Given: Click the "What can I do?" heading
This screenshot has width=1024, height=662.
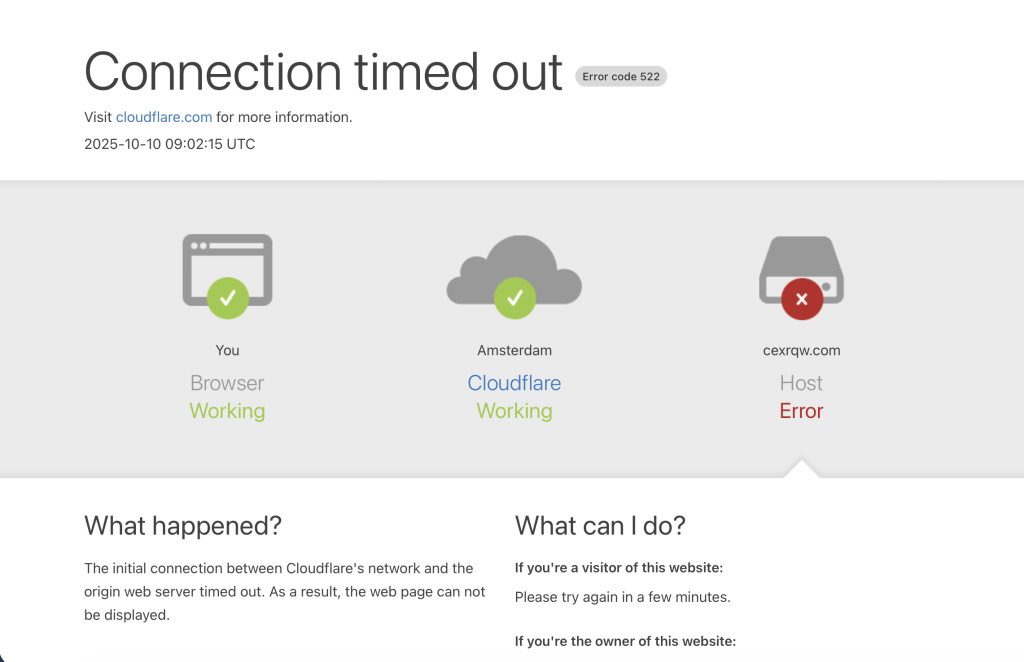Looking at the screenshot, I should pos(600,525).
